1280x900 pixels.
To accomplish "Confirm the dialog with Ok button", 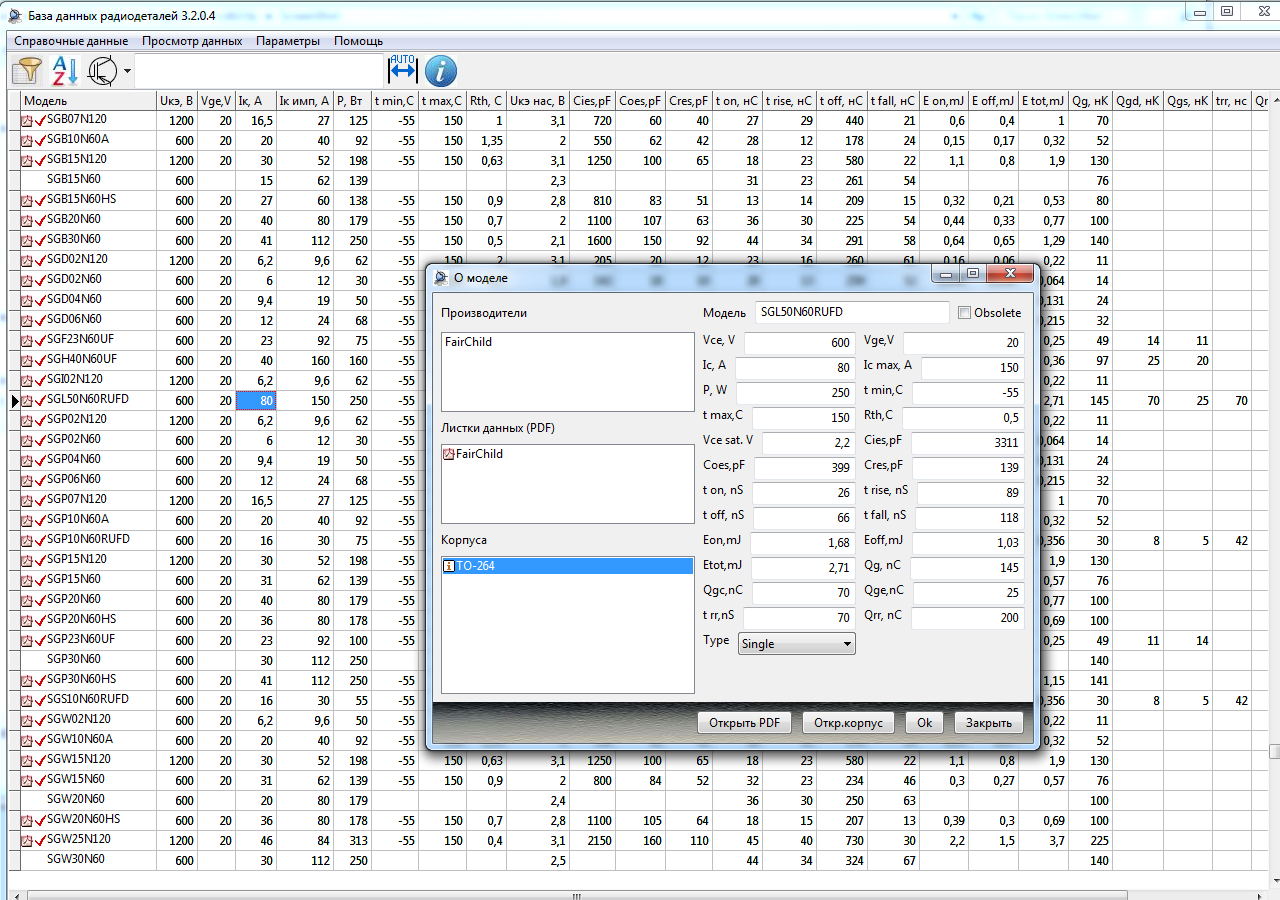I will tap(924, 723).
